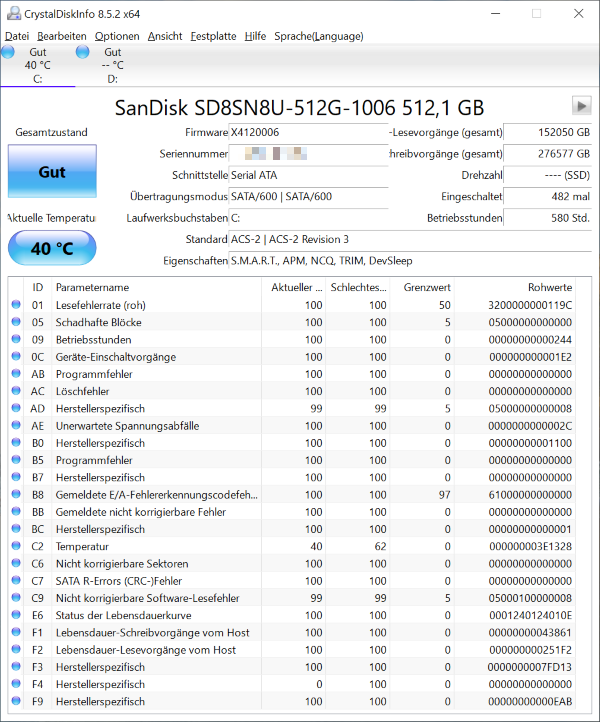Click status dot of Geräte-Einschaltvorgänge row
The width and height of the screenshot is (600, 722).
tap(16, 356)
